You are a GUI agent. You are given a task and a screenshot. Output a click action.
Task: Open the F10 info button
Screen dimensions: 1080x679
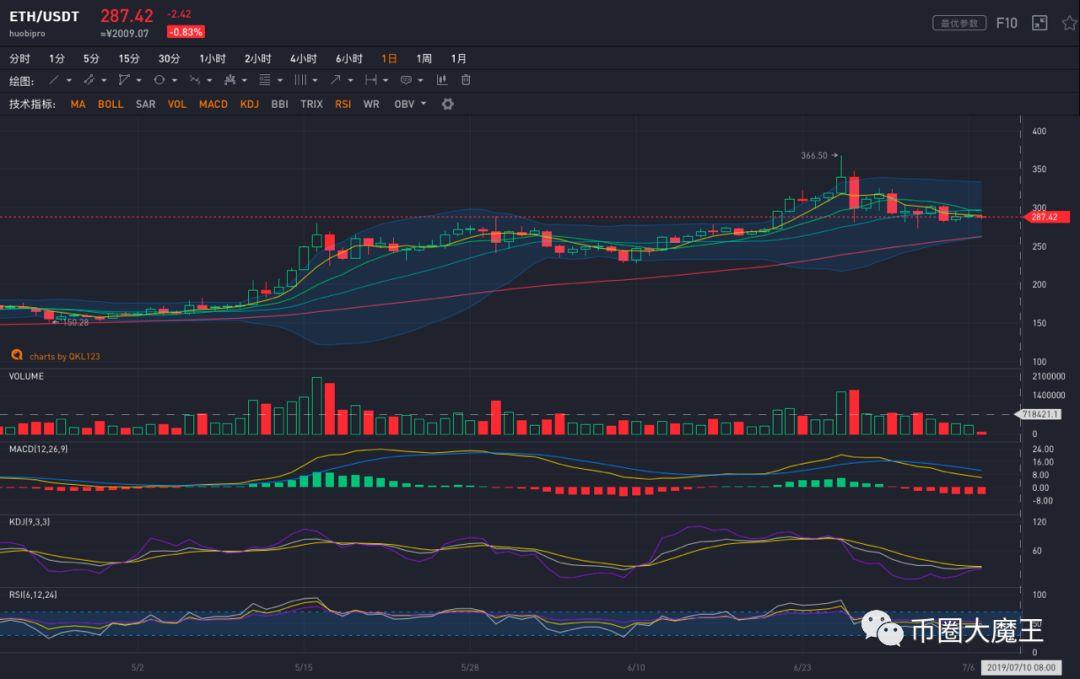pyautogui.click(x=1006, y=23)
